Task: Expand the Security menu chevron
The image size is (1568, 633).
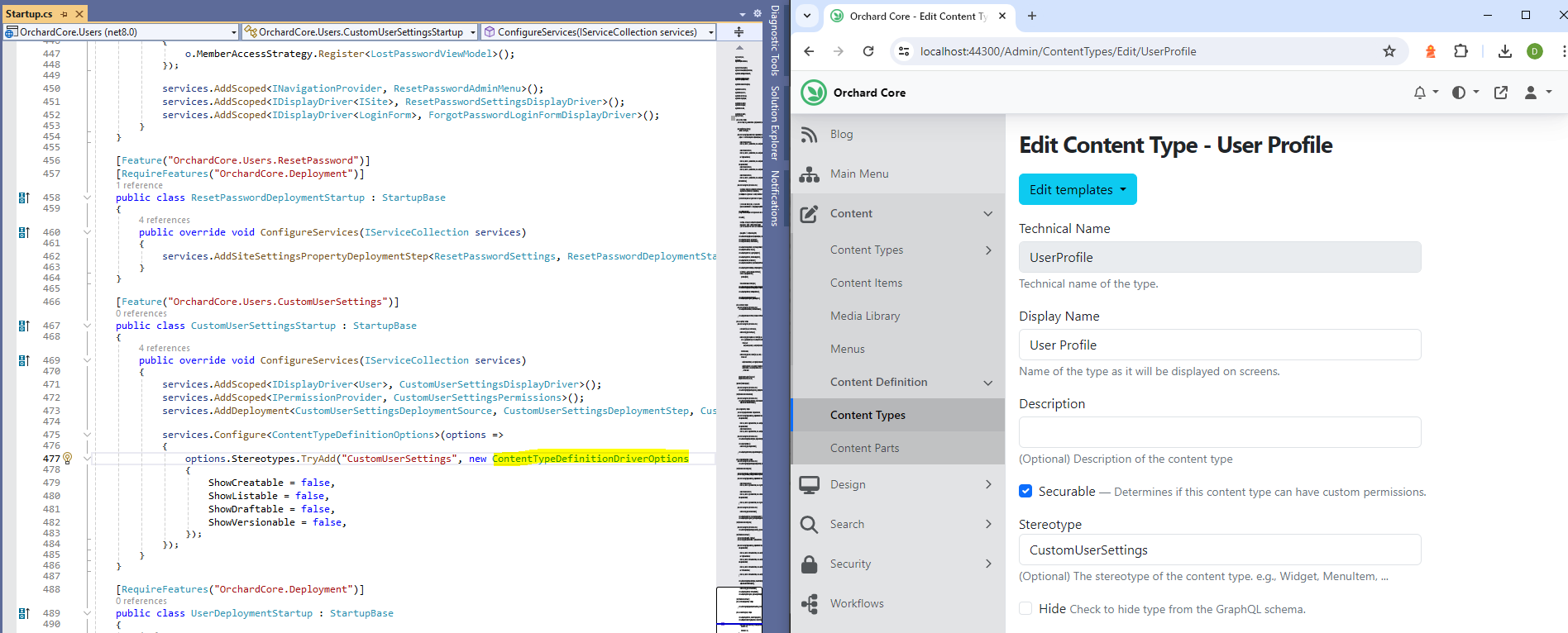Action: point(988,564)
